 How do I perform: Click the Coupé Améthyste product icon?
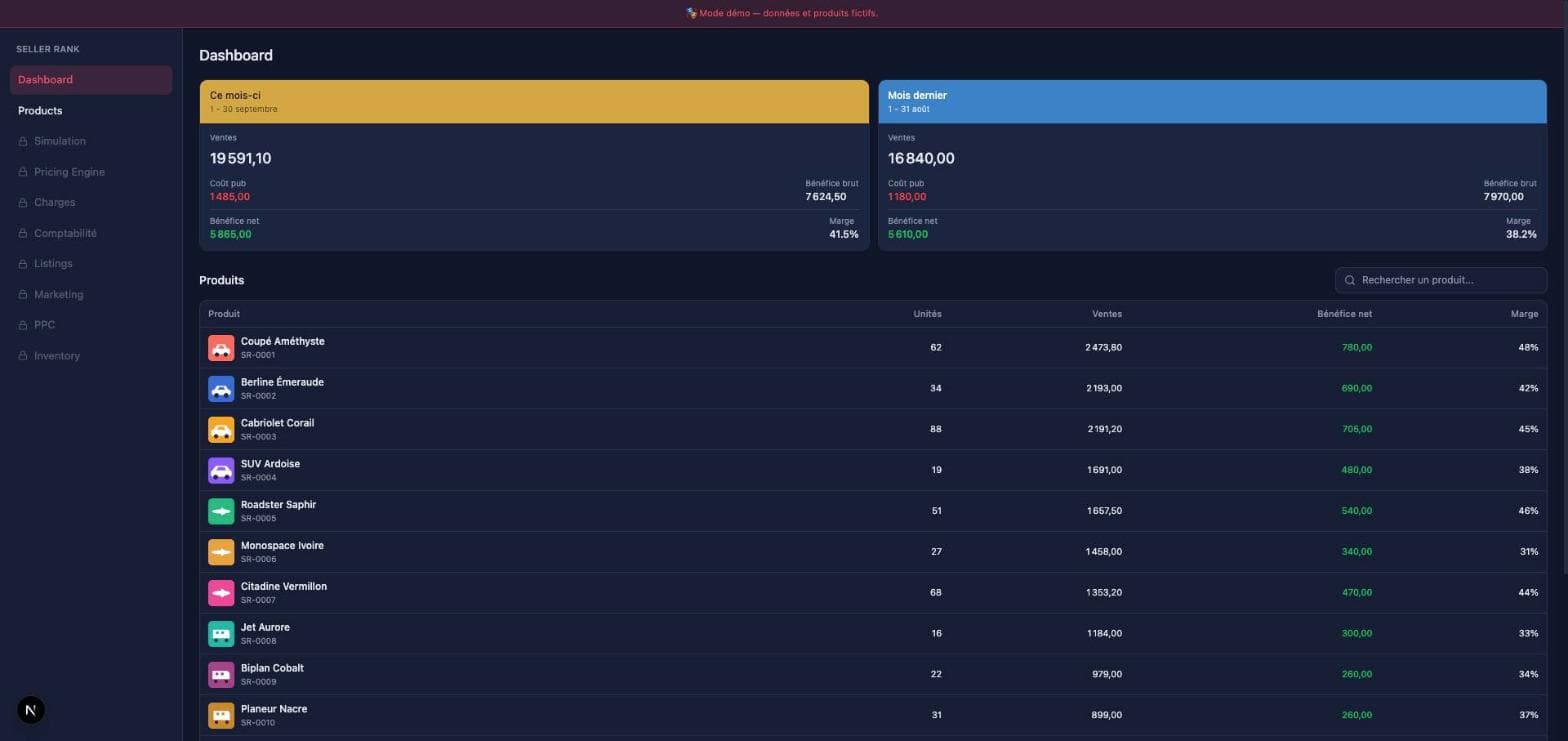(x=221, y=348)
